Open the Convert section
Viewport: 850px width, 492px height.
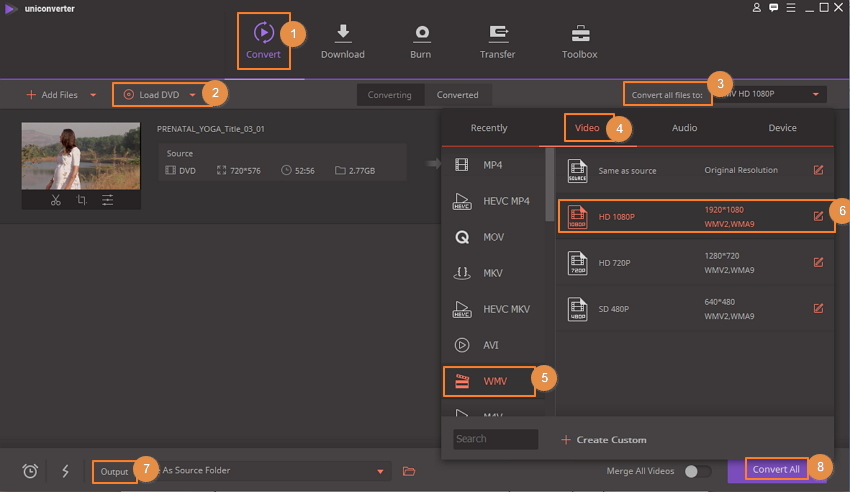point(263,41)
